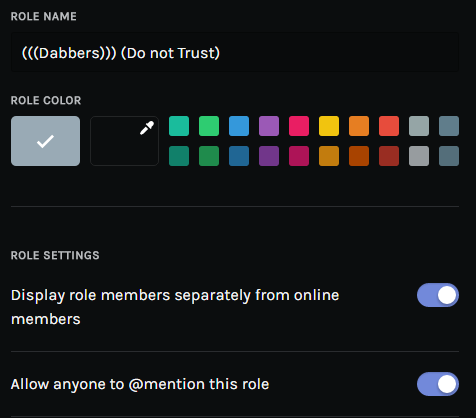
Task: Choose the light purple color swatch
Action: click(269, 126)
